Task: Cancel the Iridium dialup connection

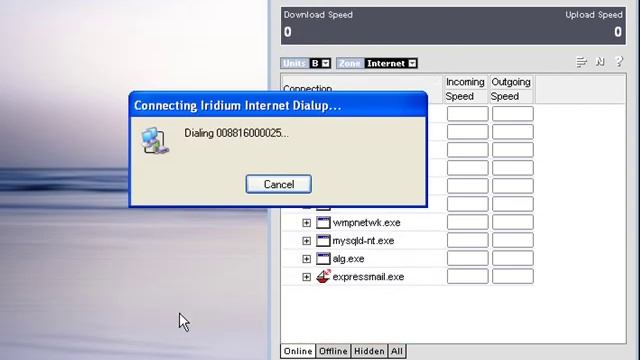Action: click(279, 184)
